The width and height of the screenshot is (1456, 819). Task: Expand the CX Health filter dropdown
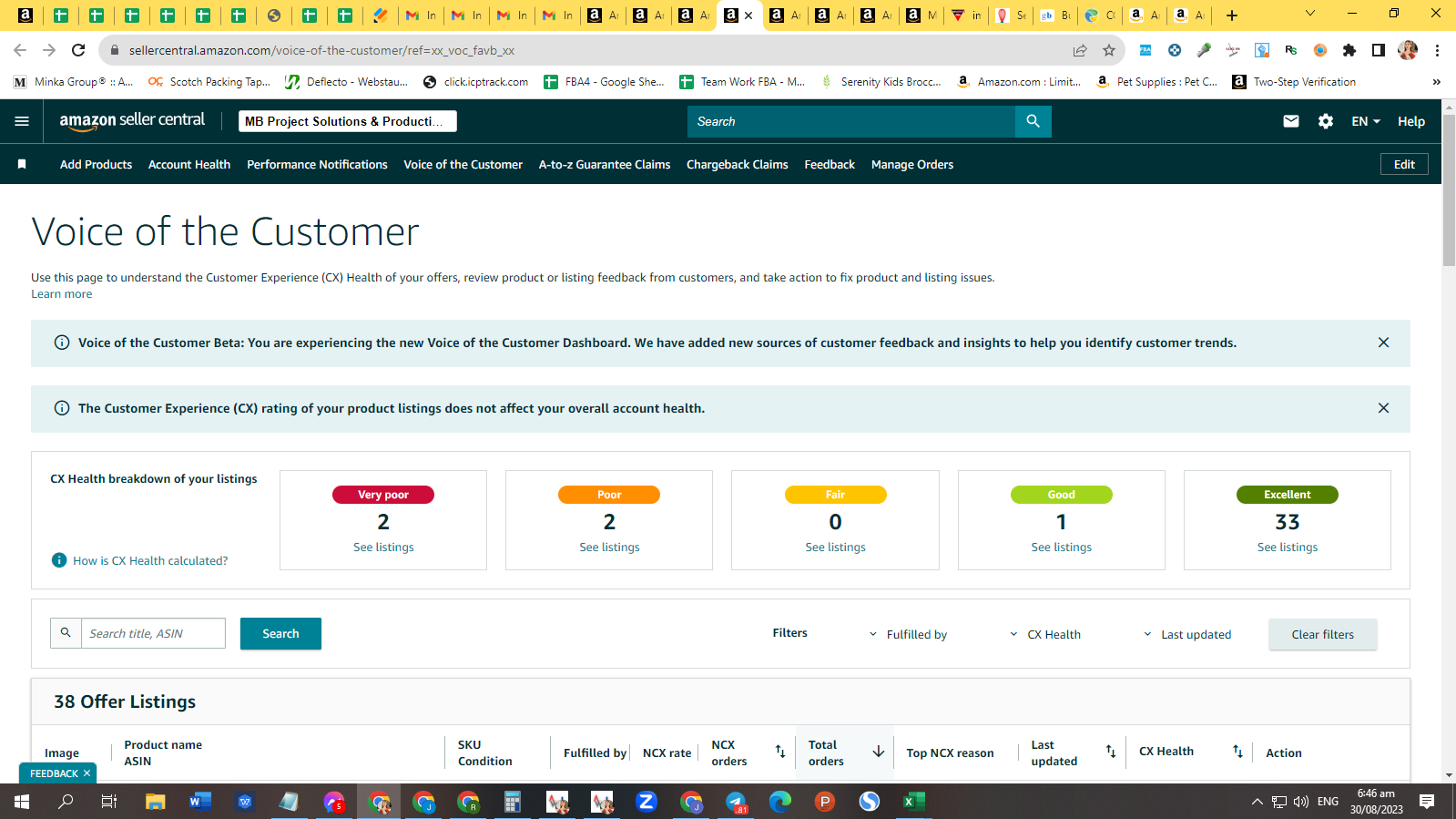1045,634
